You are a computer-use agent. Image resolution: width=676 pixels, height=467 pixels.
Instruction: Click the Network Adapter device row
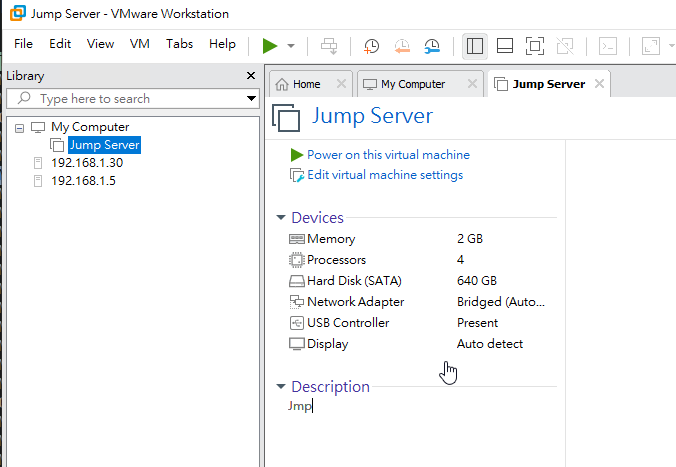tap(422, 301)
